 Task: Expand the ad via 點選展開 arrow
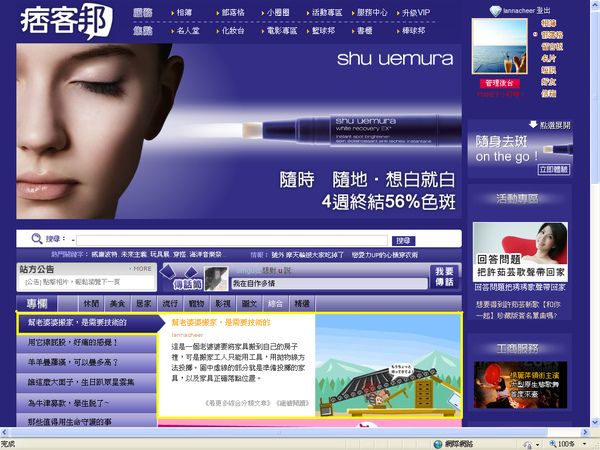coord(550,125)
